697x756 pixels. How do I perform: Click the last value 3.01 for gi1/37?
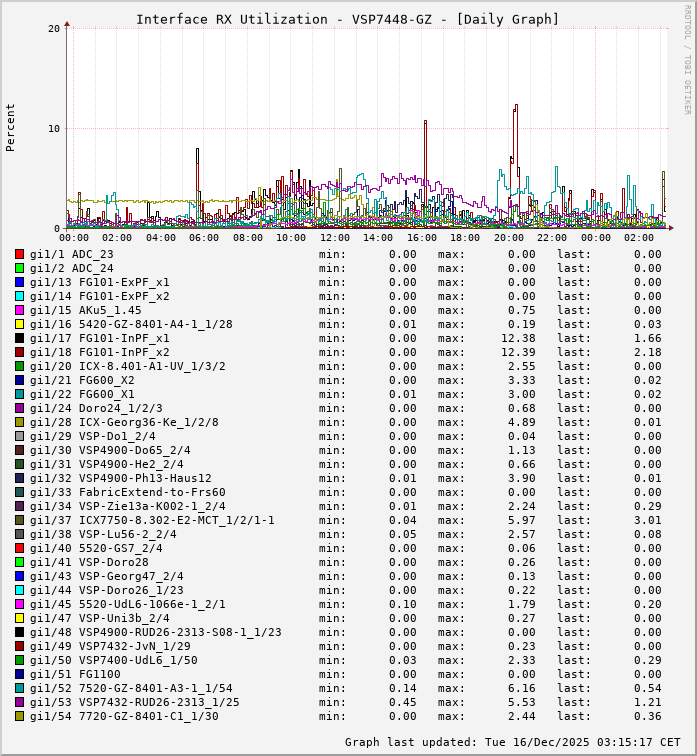pos(647,520)
